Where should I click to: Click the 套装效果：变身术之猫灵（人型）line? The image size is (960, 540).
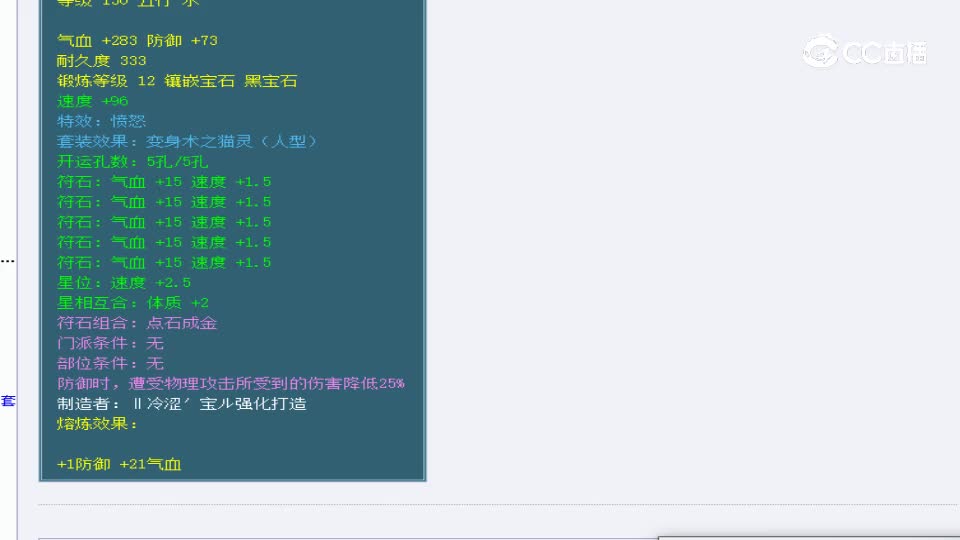click(x=187, y=141)
